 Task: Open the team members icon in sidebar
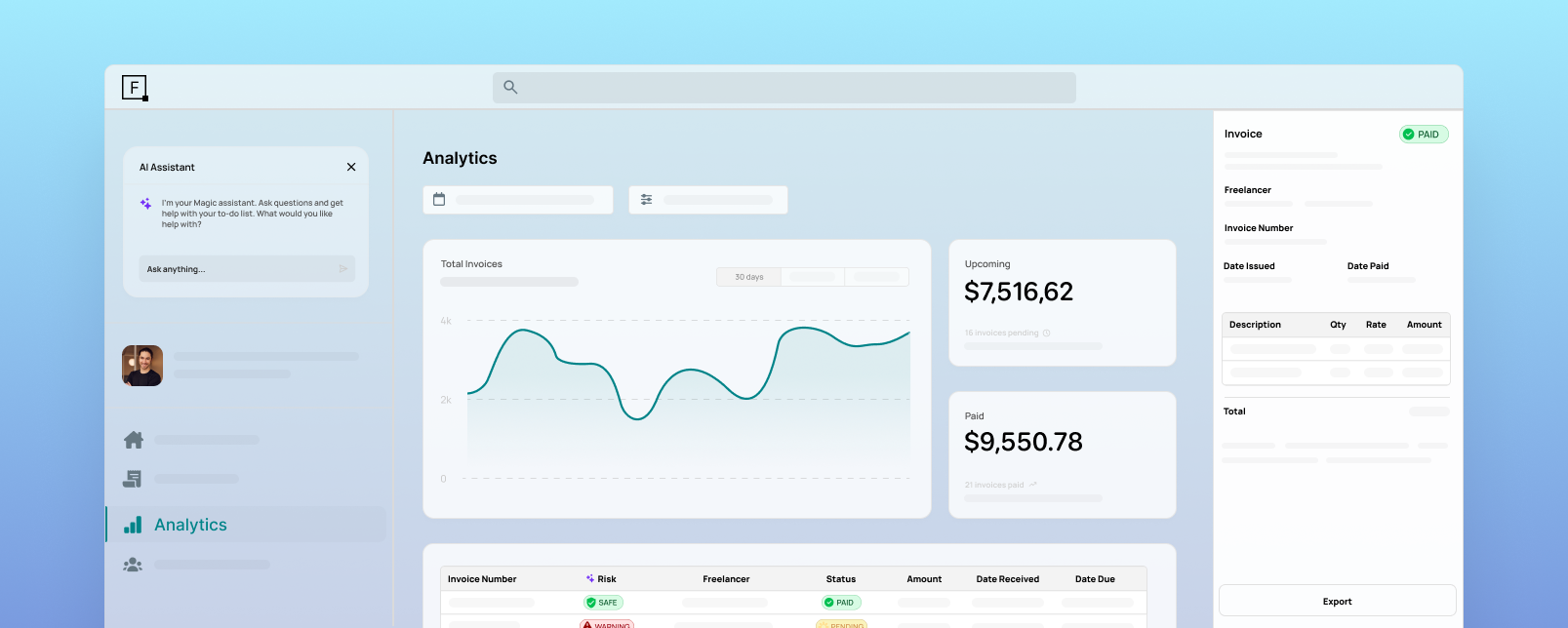click(x=133, y=565)
